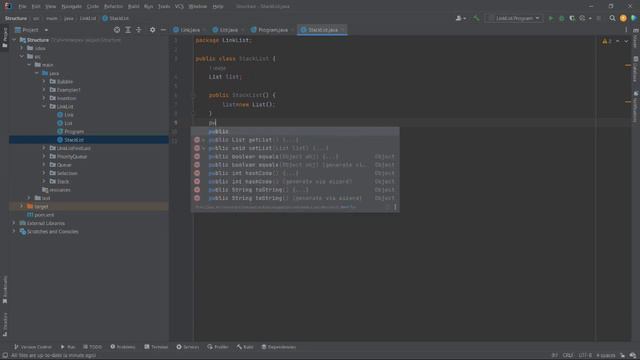
Task: Click Expand All icon in Project panel
Action: coord(128,30)
